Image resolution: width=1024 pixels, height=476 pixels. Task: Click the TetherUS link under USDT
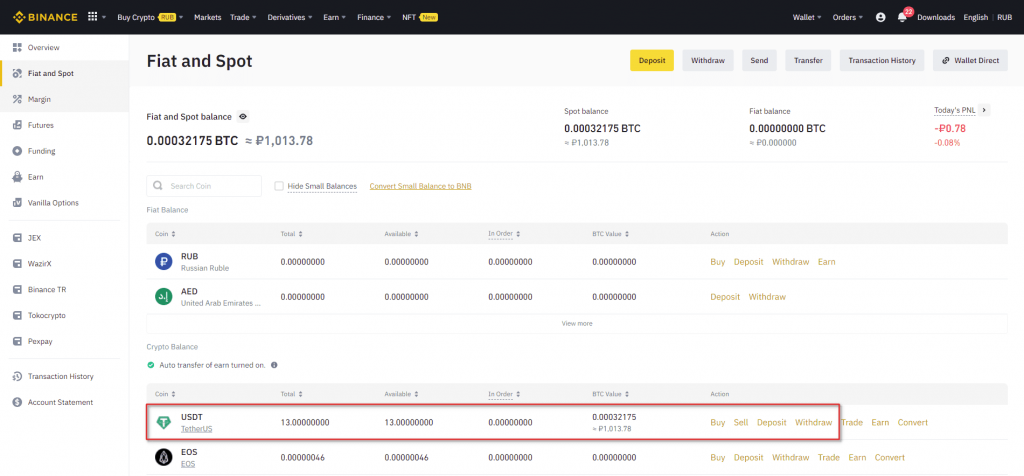197,429
